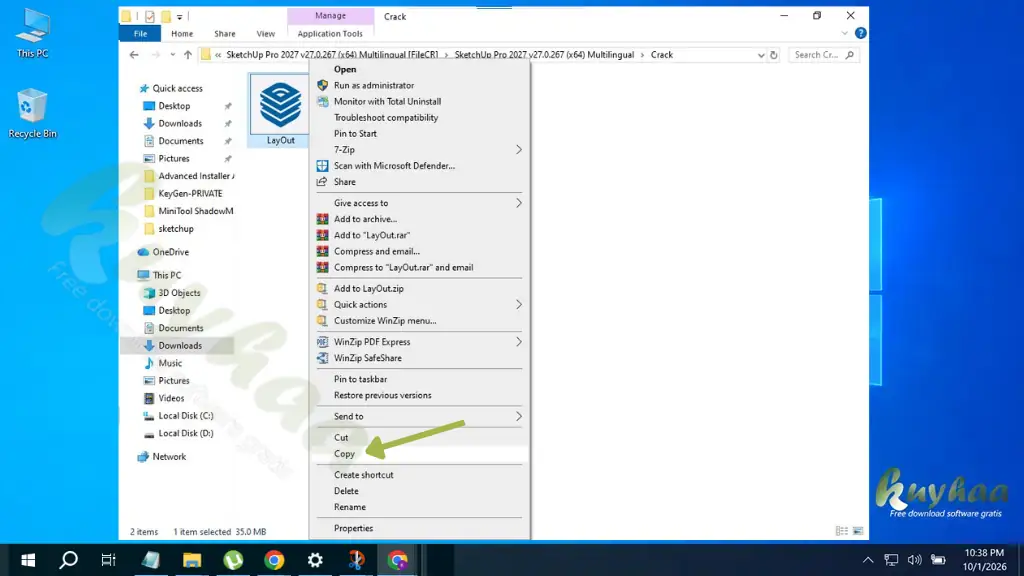Click Run as administrator shield icon

(x=323, y=86)
